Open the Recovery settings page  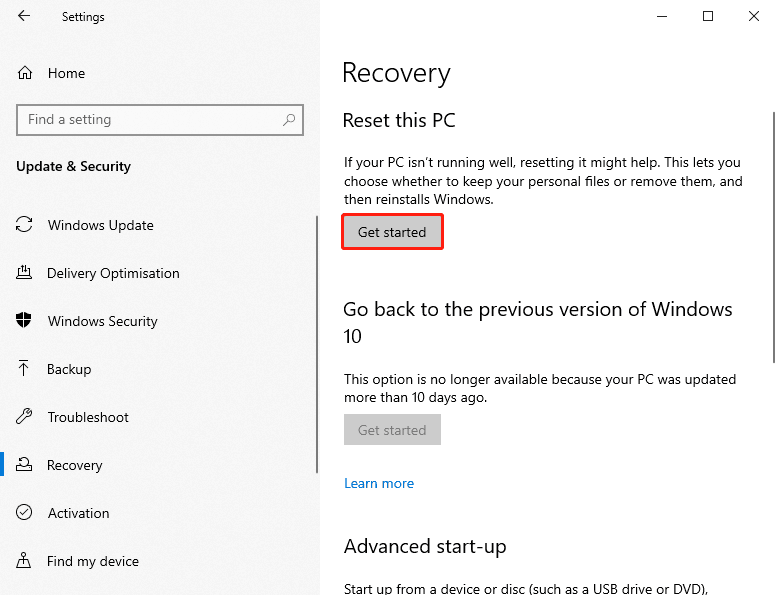tap(74, 465)
